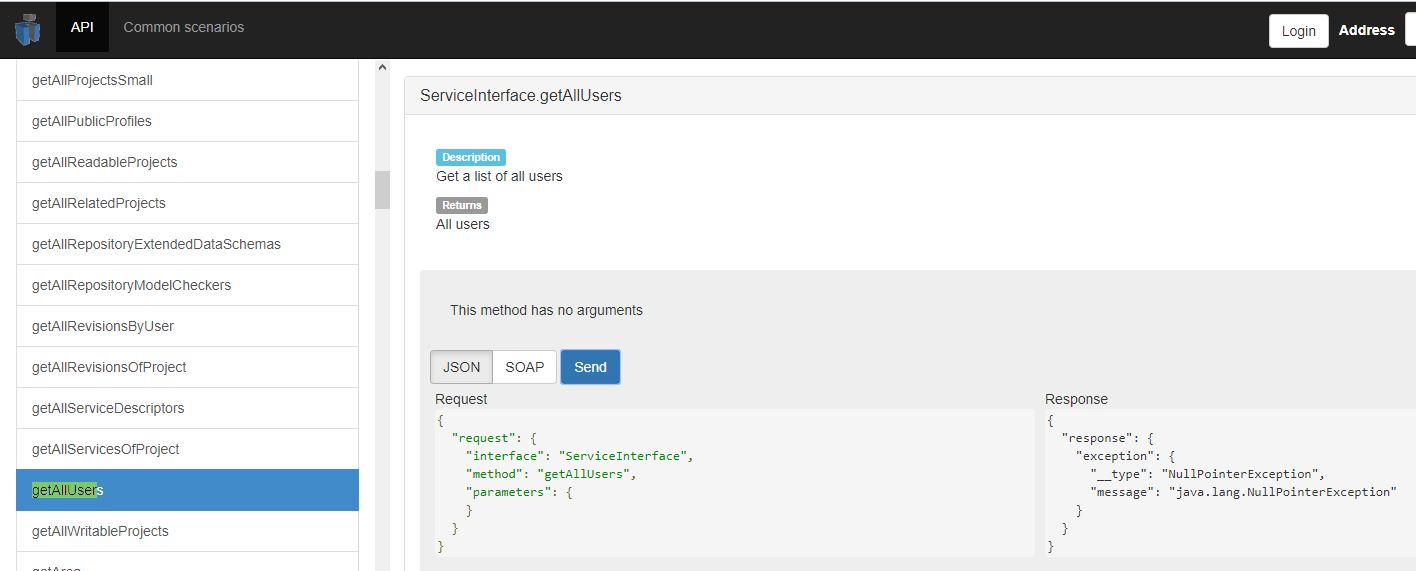Open the API tab

[x=82, y=27]
